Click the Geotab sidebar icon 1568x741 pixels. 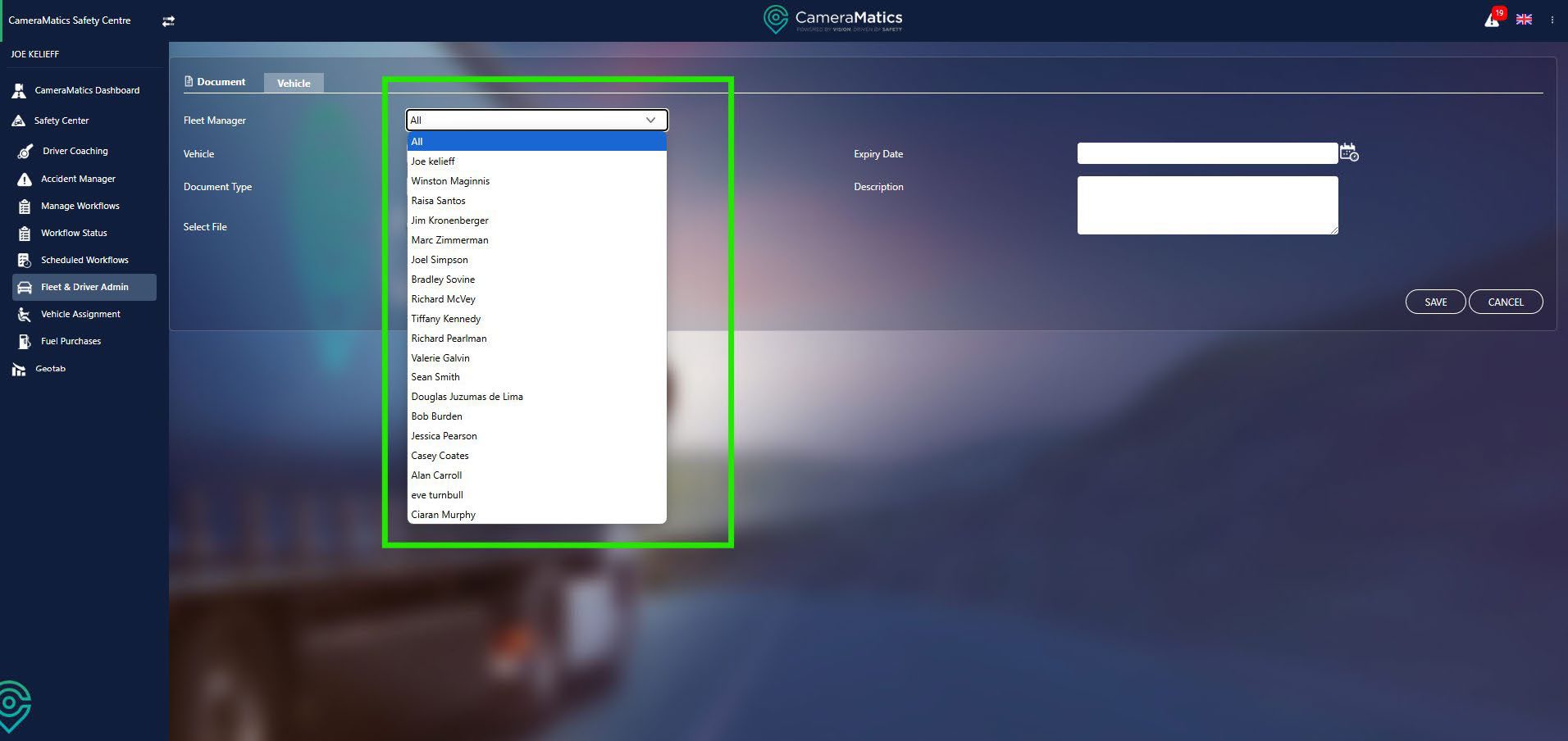(19, 370)
